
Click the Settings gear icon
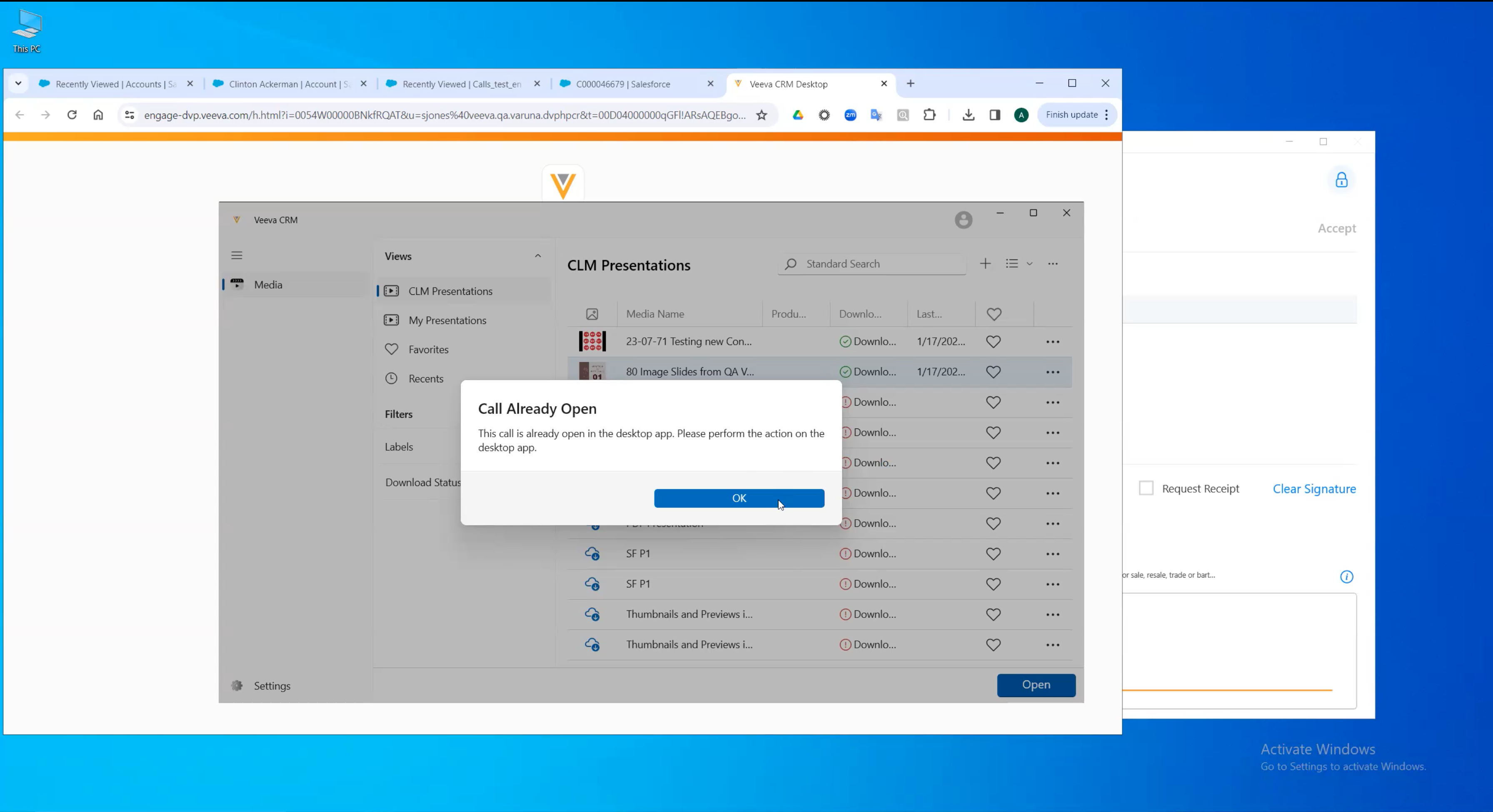coord(237,685)
